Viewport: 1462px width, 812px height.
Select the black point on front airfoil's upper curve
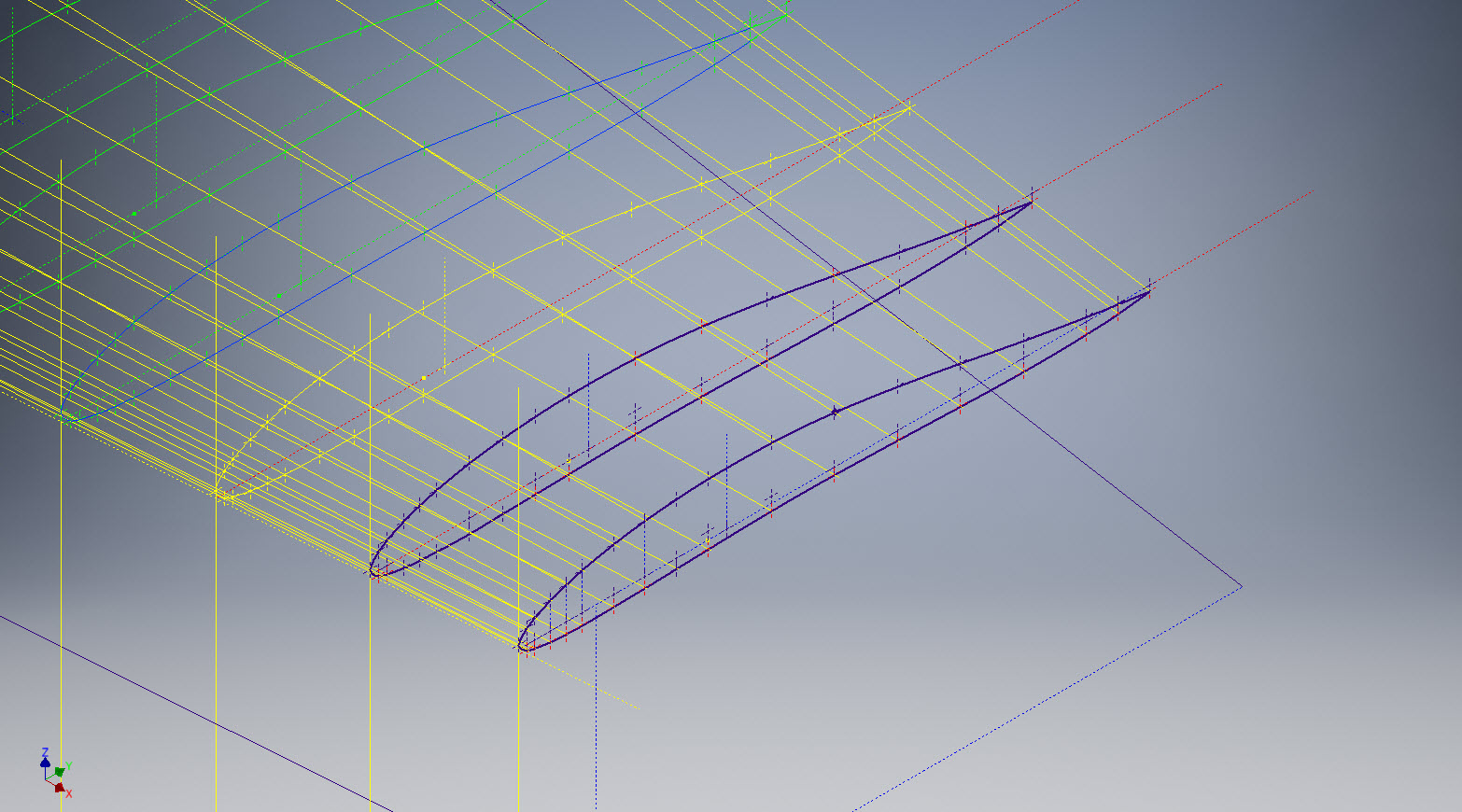coord(835,410)
